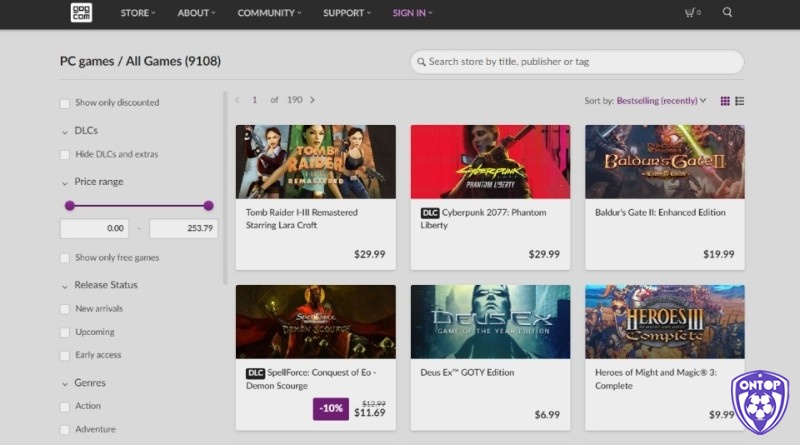This screenshot has width=800, height=445.
Task: Click the store search input field
Action: [x=577, y=62]
